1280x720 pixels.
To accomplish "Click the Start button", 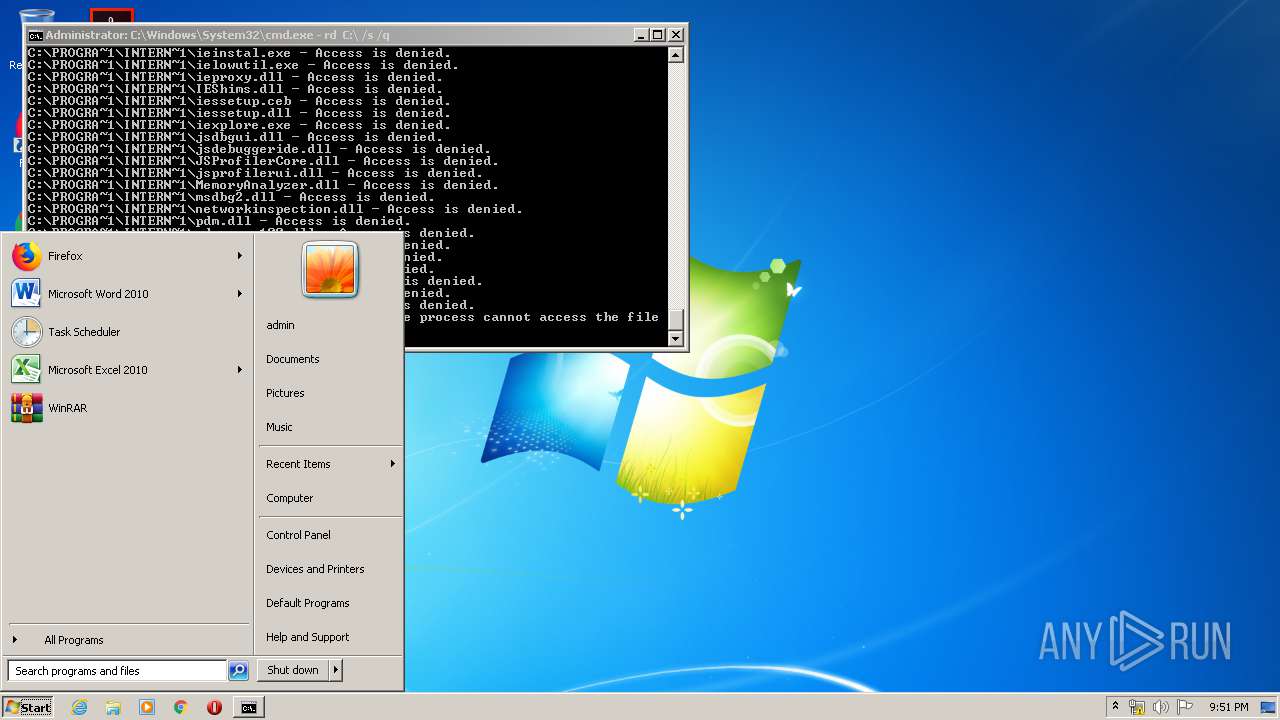I will point(28,707).
